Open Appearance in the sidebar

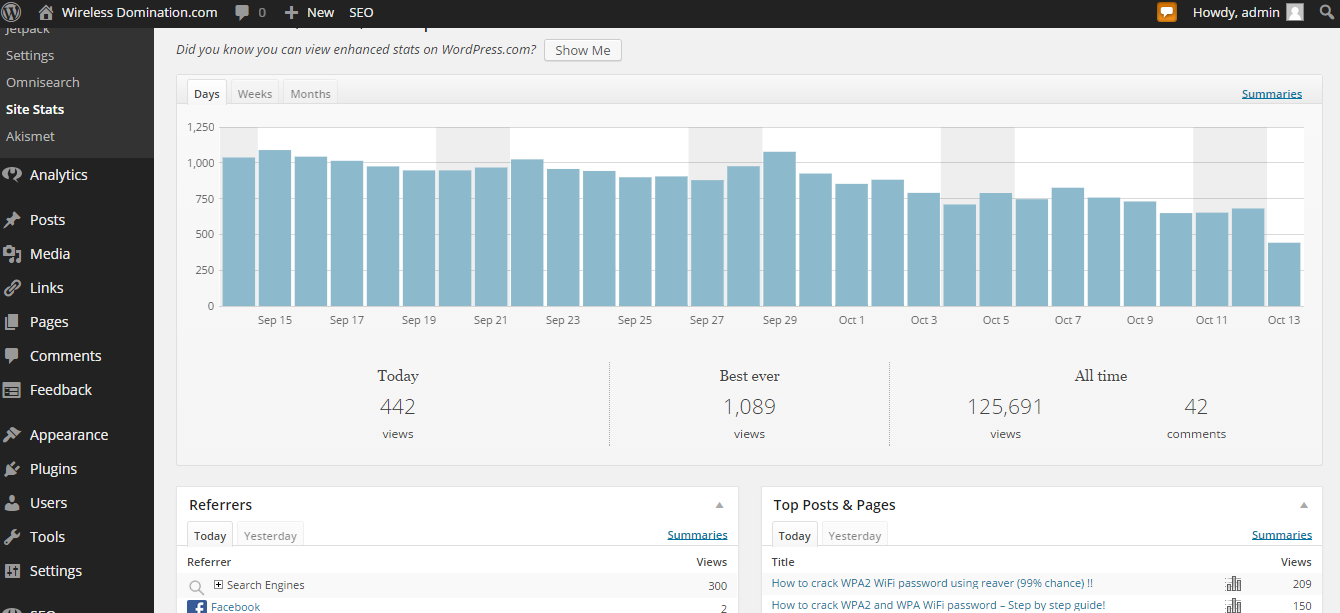(x=69, y=435)
